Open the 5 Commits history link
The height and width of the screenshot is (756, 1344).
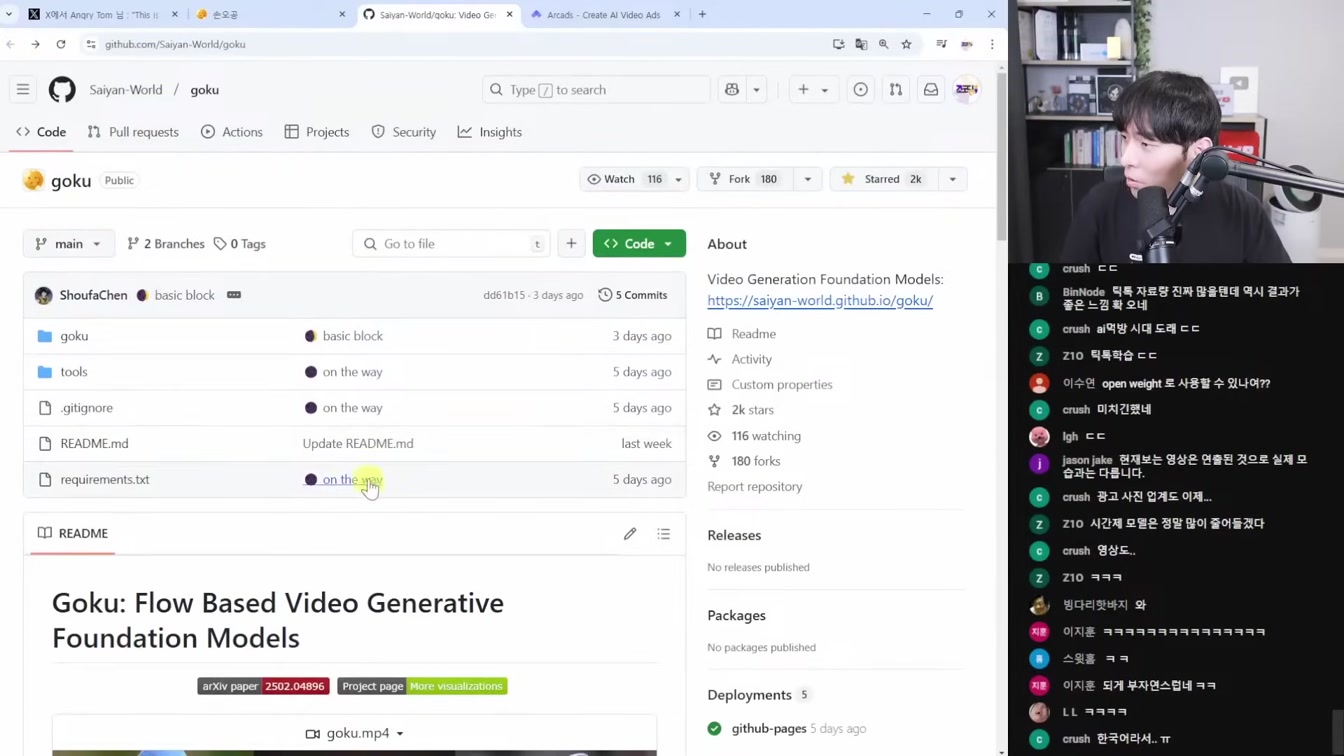click(633, 295)
